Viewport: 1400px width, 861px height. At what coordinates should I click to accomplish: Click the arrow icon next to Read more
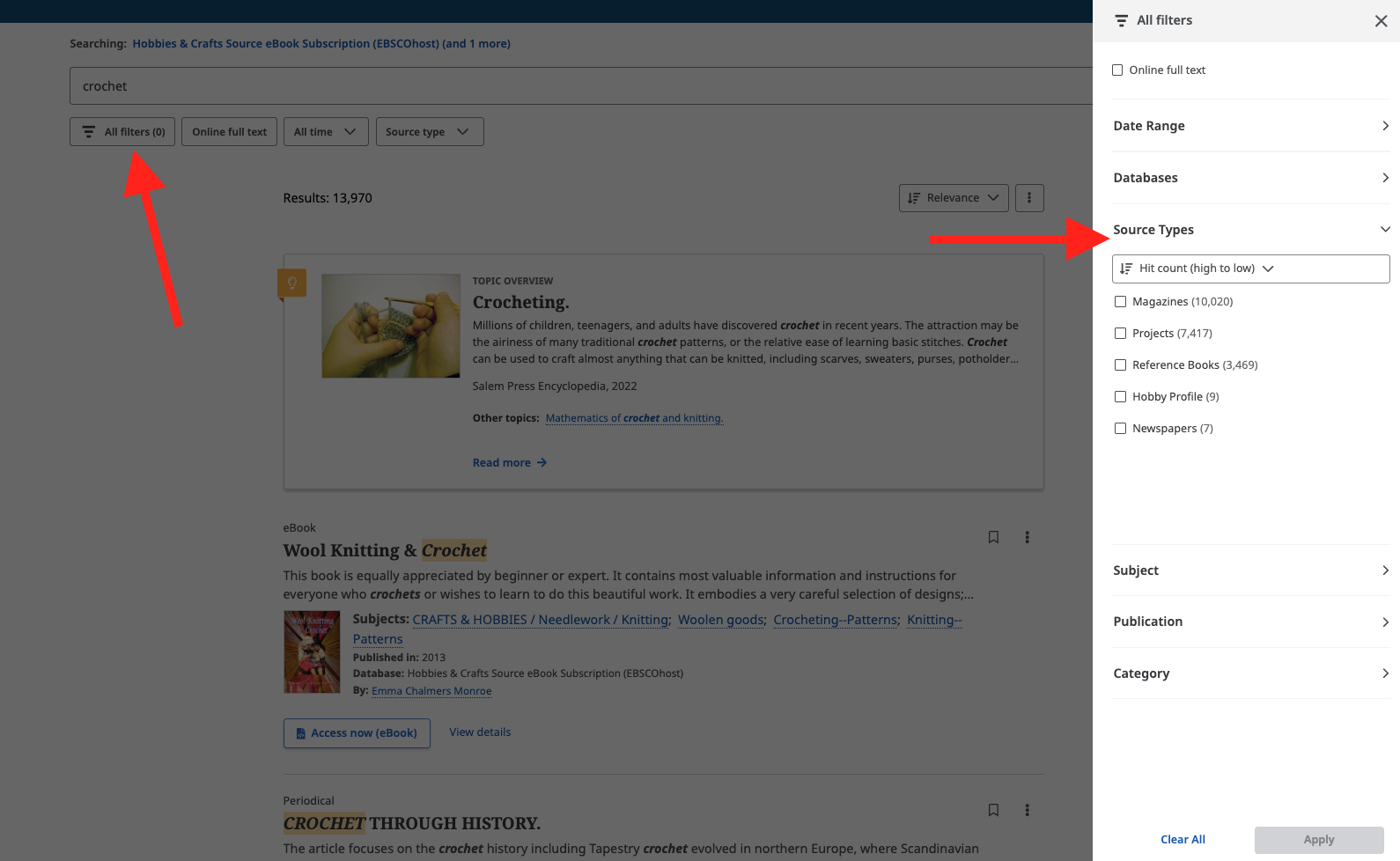(x=542, y=462)
